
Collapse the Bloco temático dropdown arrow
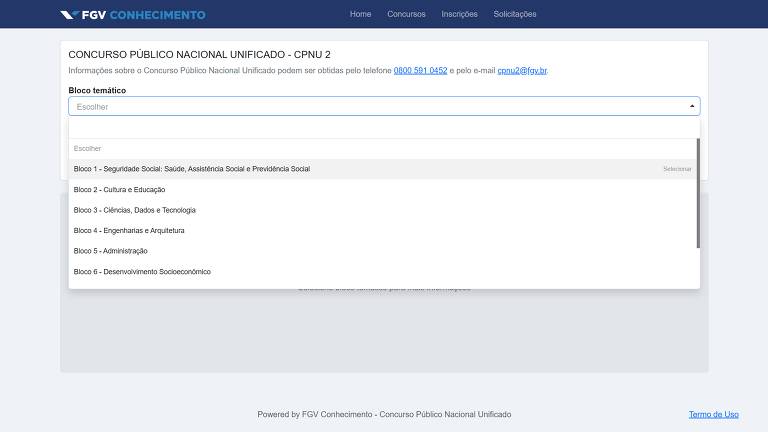click(x=692, y=106)
